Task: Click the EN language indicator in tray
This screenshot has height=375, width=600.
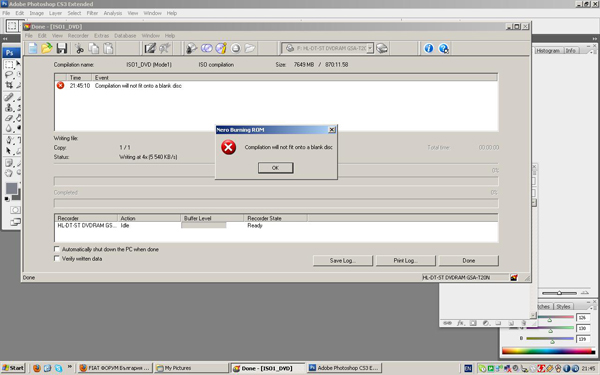Action: 468,368
